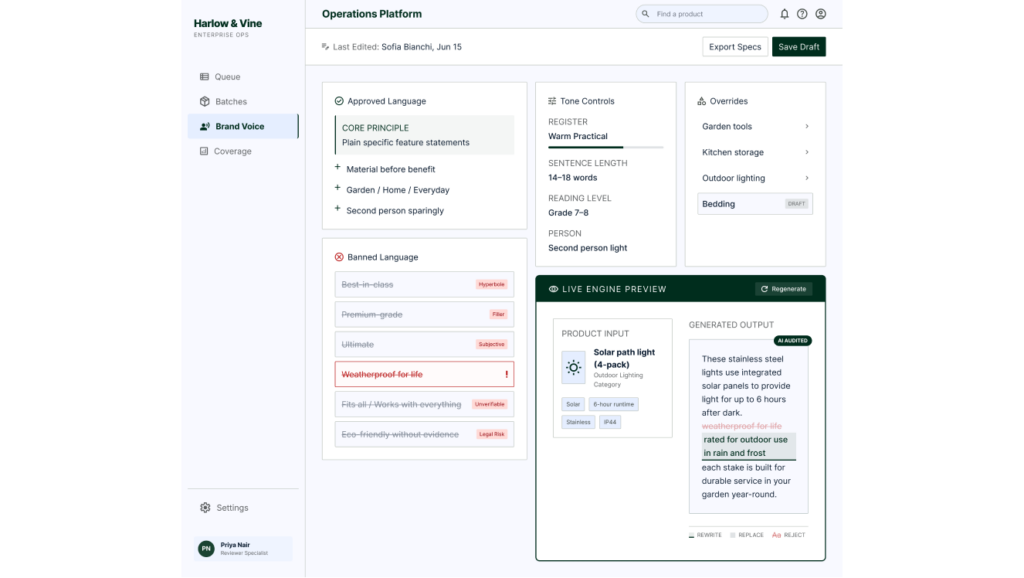This screenshot has height=578, width=1024.
Task: Click the AI AUDITED badge
Action: pyautogui.click(x=793, y=341)
